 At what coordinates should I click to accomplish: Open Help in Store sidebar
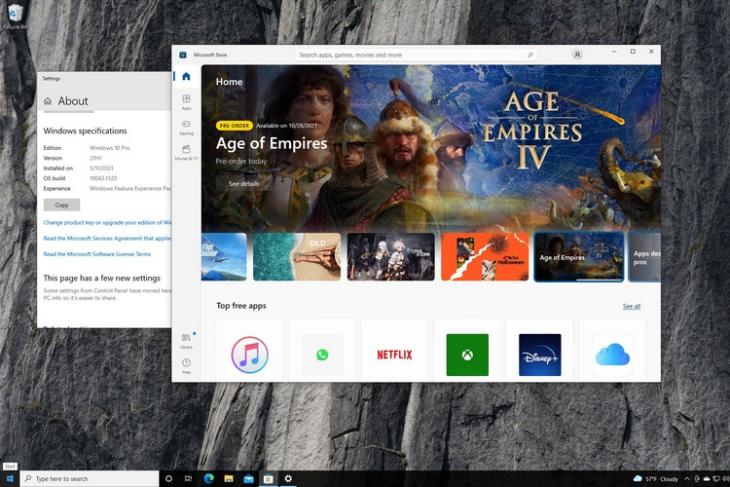pyautogui.click(x=186, y=365)
